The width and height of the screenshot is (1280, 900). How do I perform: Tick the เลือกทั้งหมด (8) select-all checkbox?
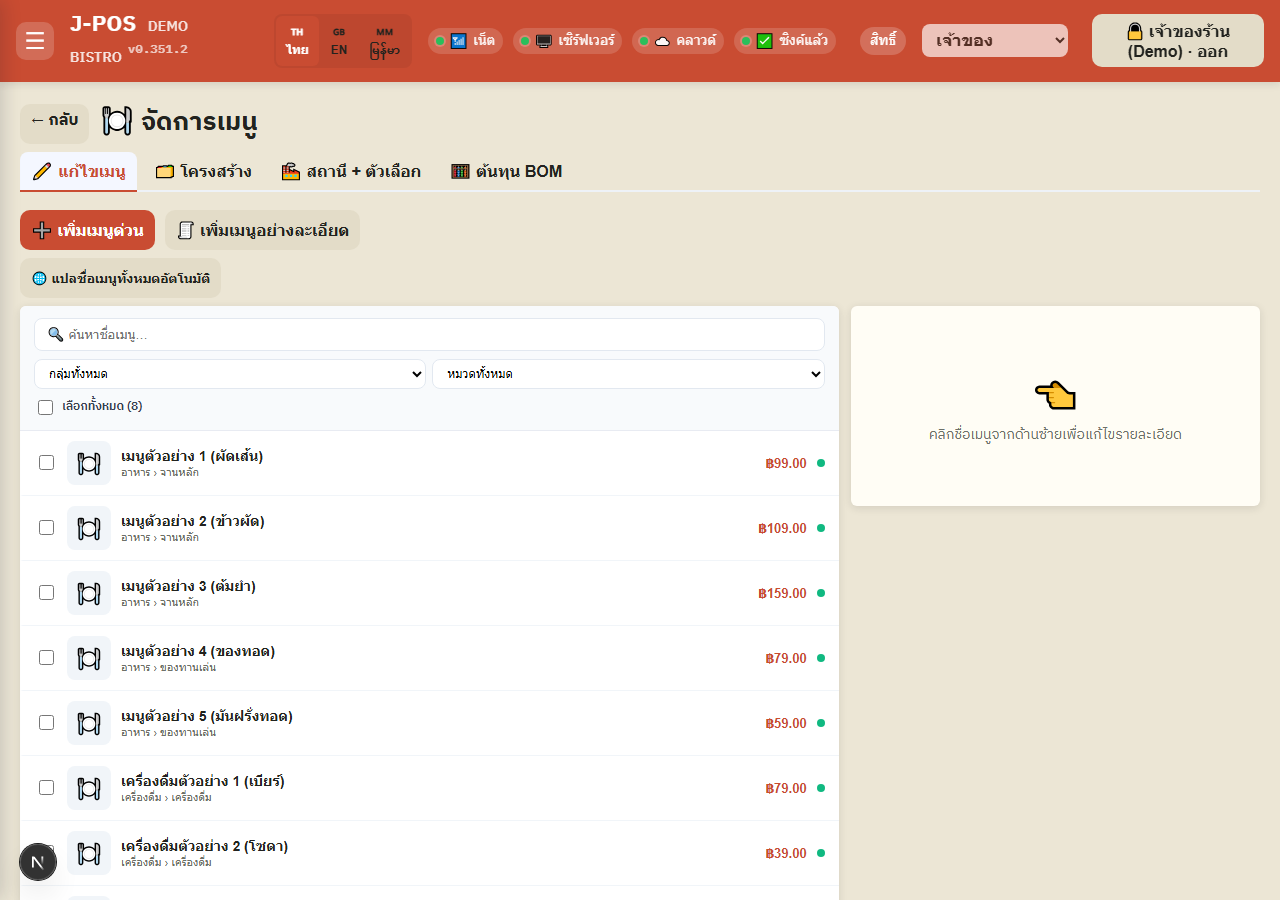pyautogui.click(x=45, y=407)
